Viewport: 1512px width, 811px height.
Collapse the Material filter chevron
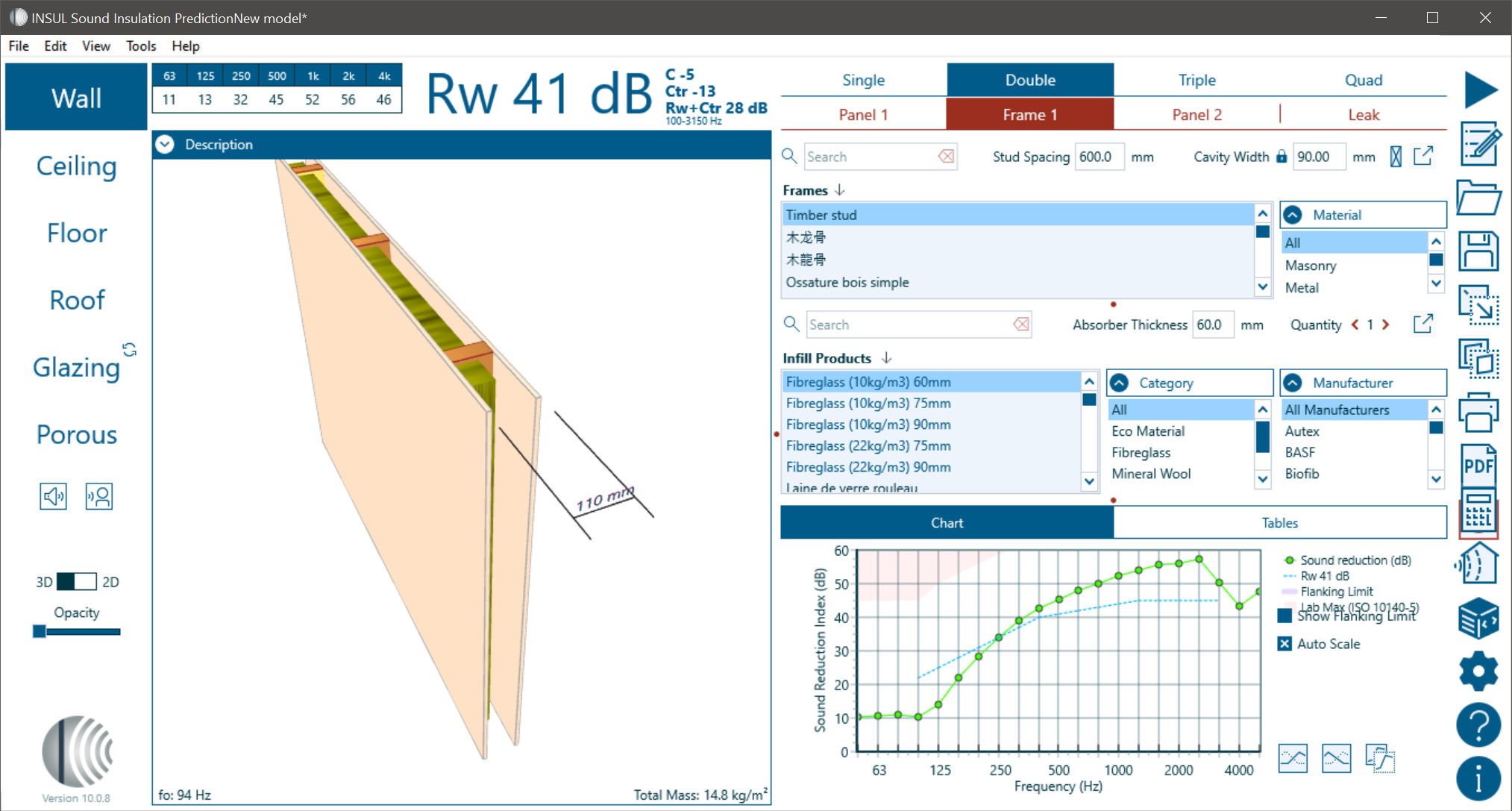(x=1293, y=215)
